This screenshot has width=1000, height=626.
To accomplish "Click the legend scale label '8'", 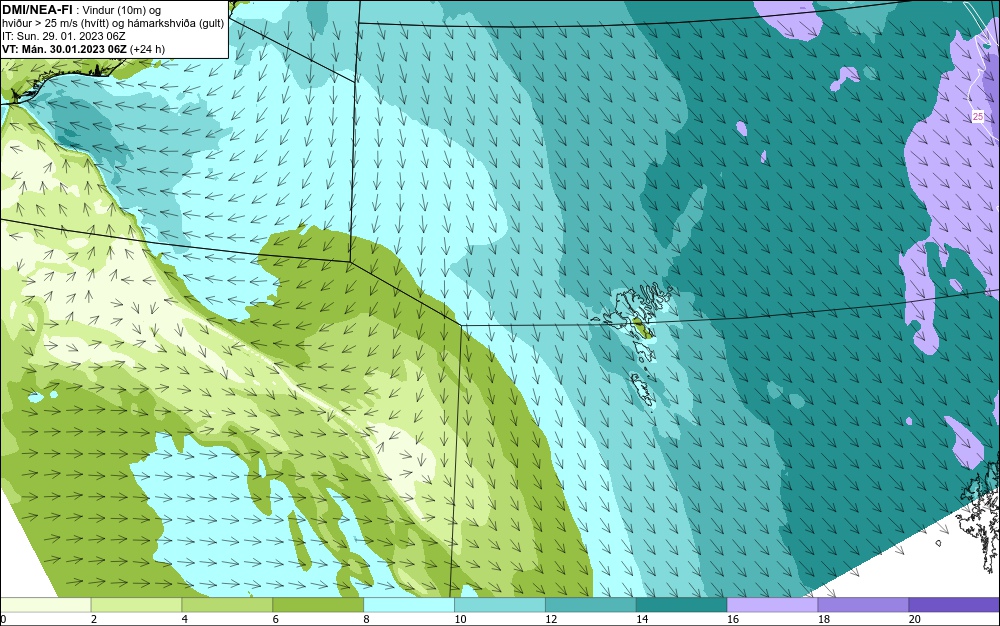I will click(367, 619).
